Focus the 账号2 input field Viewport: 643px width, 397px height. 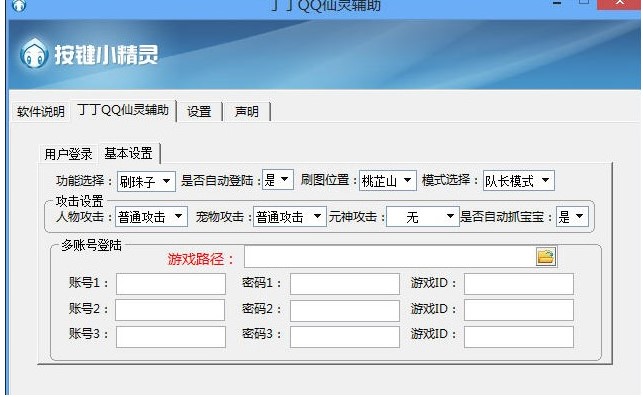(x=170, y=310)
